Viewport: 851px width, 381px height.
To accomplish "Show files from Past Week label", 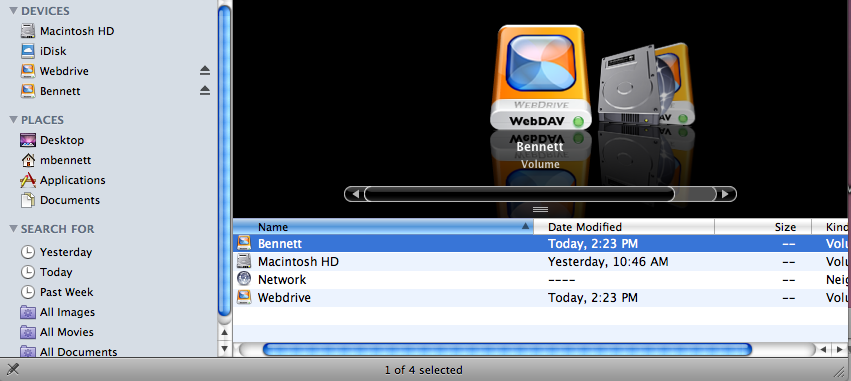I will (x=67, y=292).
